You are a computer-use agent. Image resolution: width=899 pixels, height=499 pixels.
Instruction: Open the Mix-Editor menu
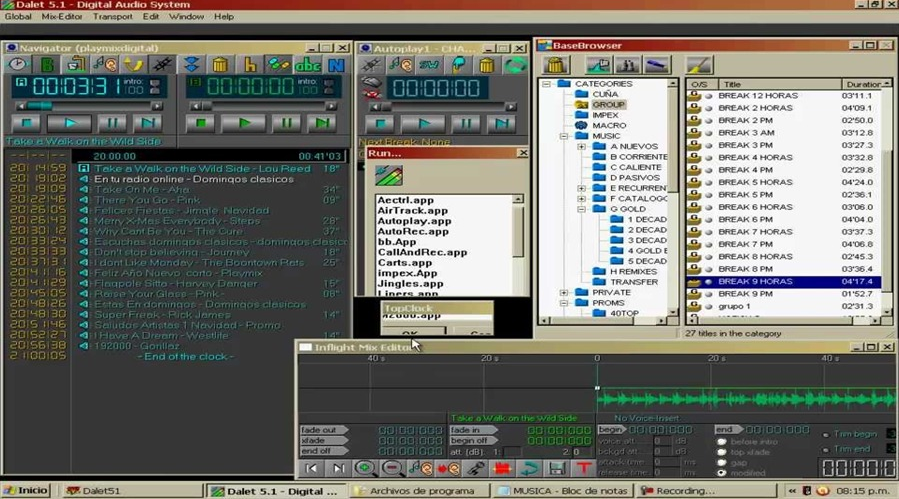pos(62,16)
